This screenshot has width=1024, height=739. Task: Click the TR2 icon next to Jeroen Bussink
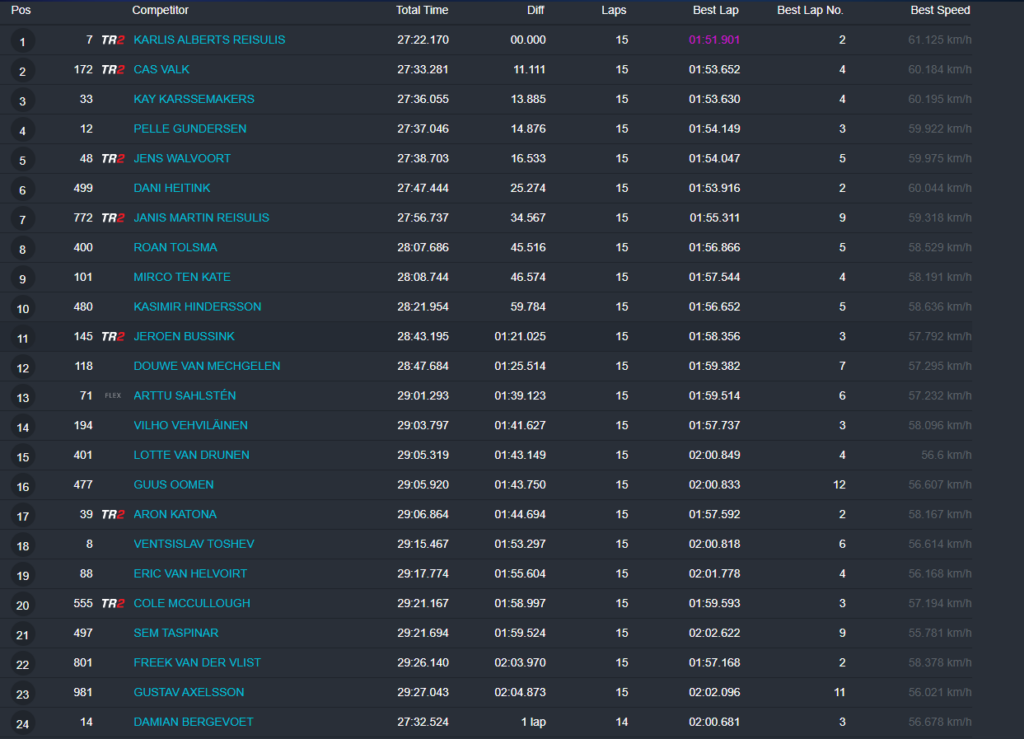(x=113, y=337)
